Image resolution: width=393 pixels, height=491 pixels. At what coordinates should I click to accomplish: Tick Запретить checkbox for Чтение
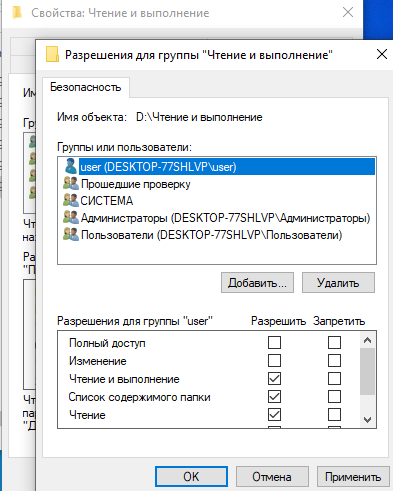click(x=334, y=414)
